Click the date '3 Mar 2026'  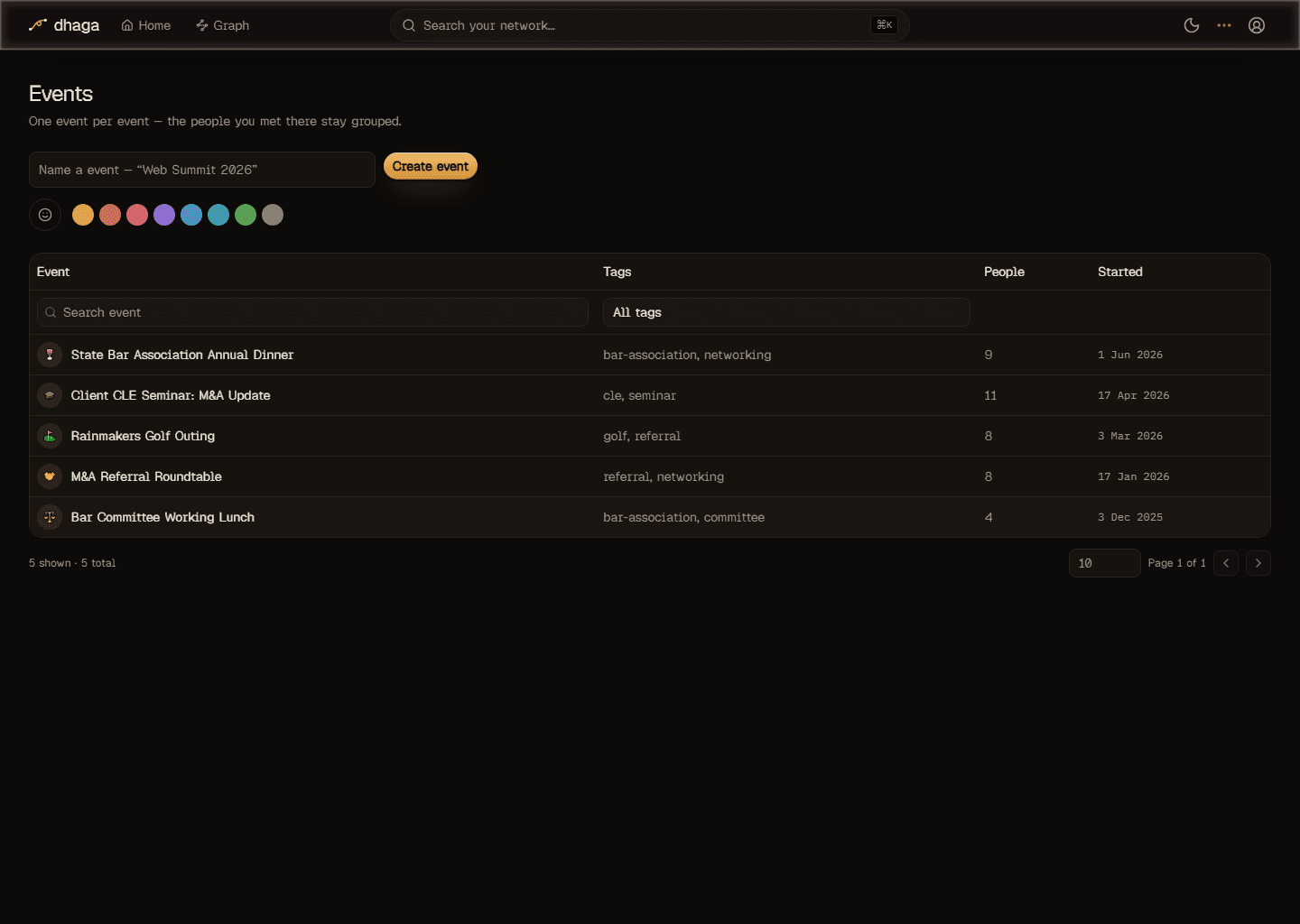tap(1130, 436)
